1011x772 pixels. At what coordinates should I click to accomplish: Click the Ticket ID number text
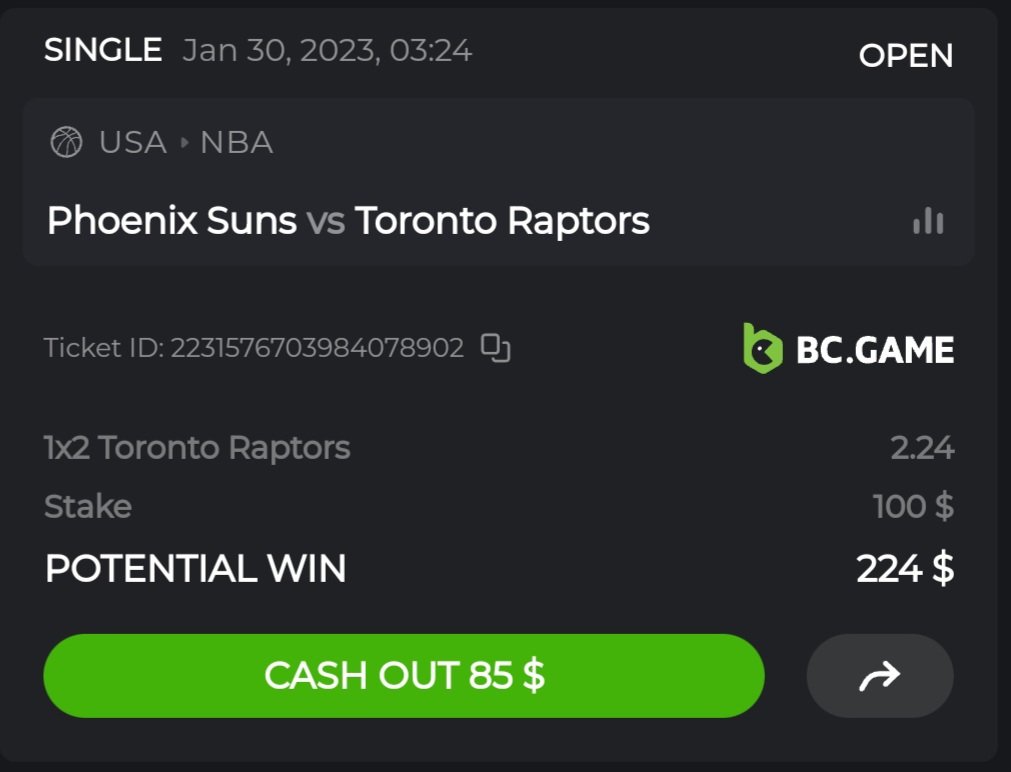point(316,348)
